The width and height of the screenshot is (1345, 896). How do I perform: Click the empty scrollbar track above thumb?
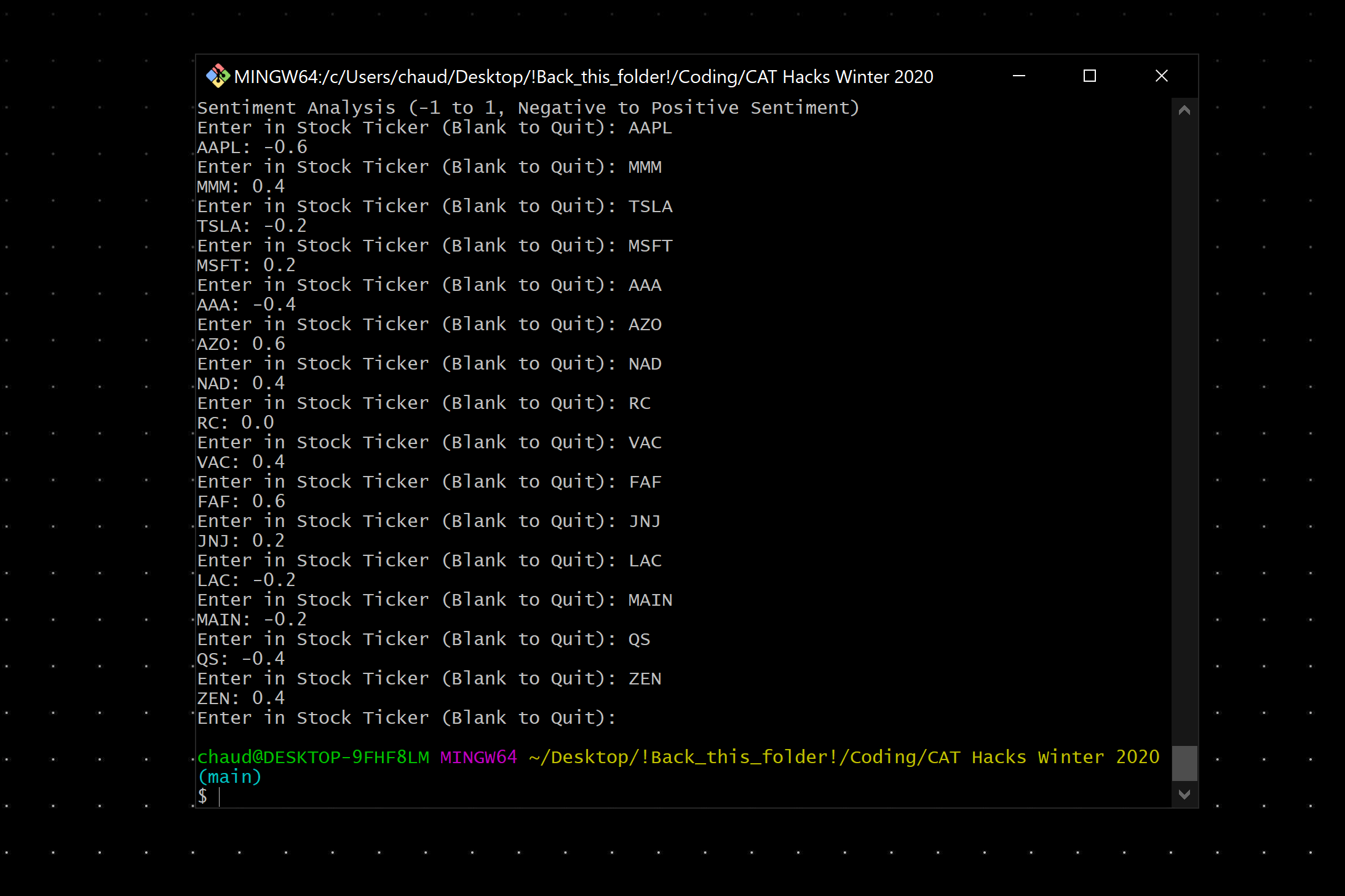pos(1184,430)
